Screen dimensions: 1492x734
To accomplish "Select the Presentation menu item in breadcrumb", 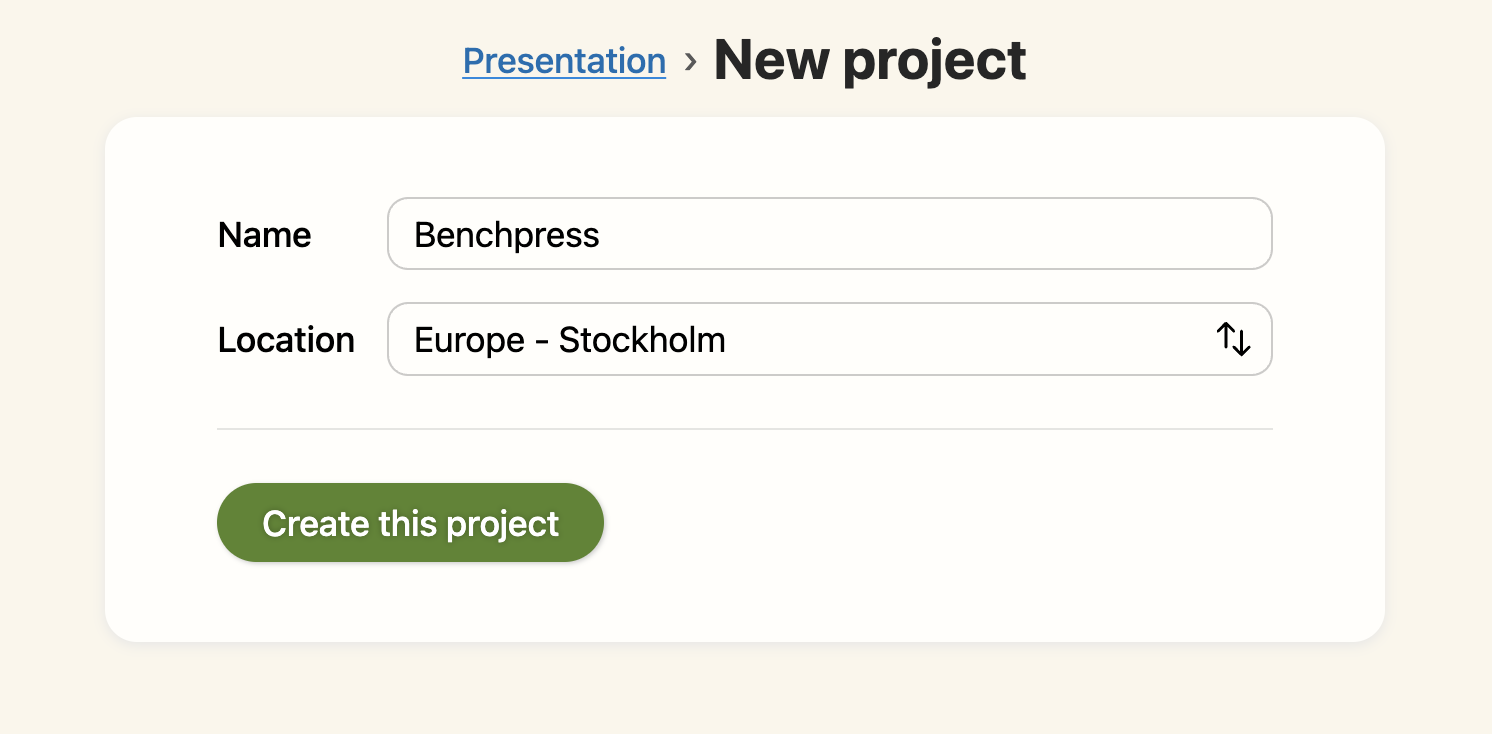I will pyautogui.click(x=564, y=61).
